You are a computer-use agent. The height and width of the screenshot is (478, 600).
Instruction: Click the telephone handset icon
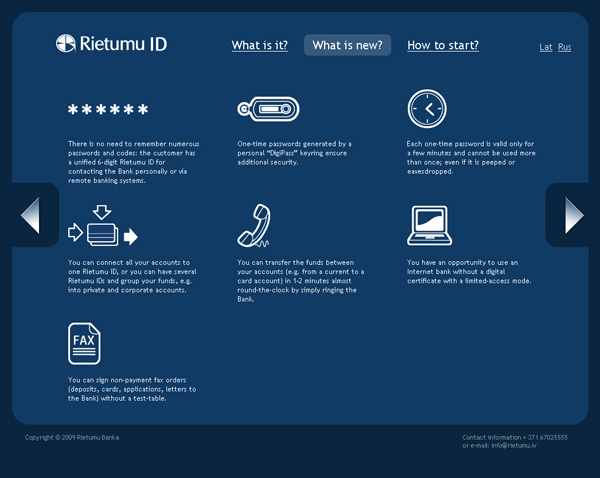(x=254, y=225)
